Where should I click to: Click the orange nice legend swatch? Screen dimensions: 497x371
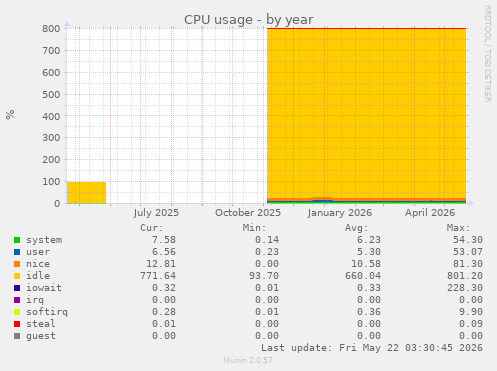(x=17, y=264)
